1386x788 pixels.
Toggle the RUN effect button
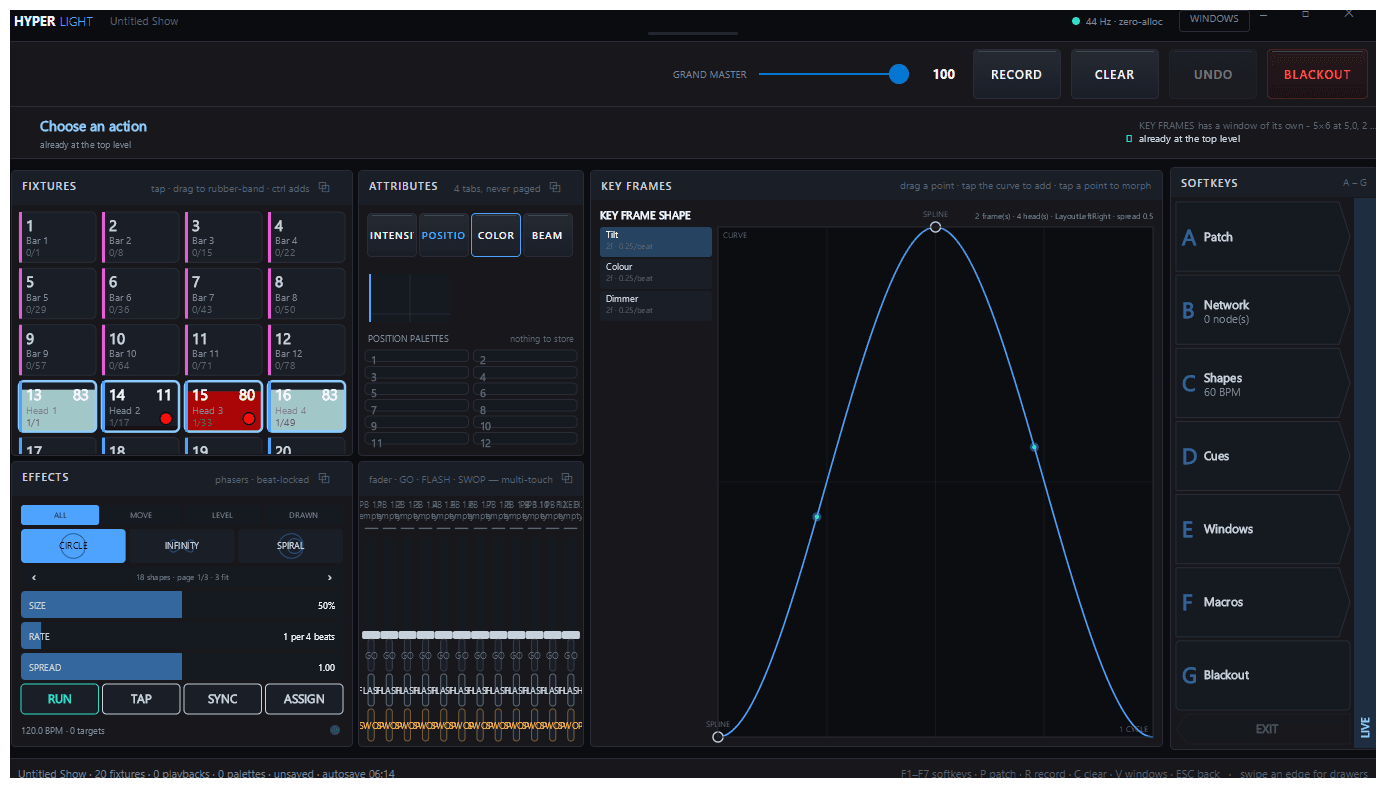pyautogui.click(x=60, y=699)
